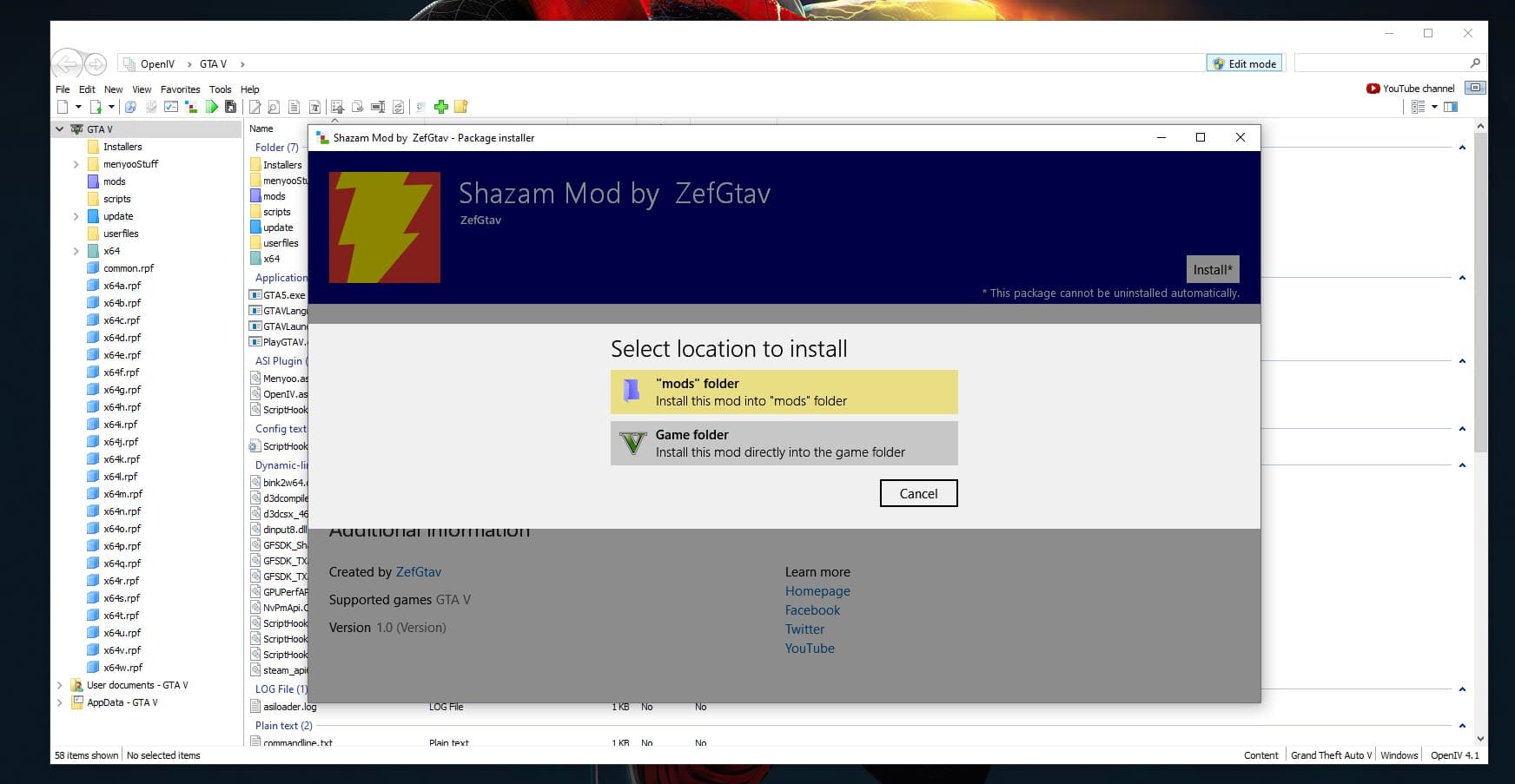Click the blank new-file toolbar icon
This screenshot has width=1515, height=784.
click(63, 107)
